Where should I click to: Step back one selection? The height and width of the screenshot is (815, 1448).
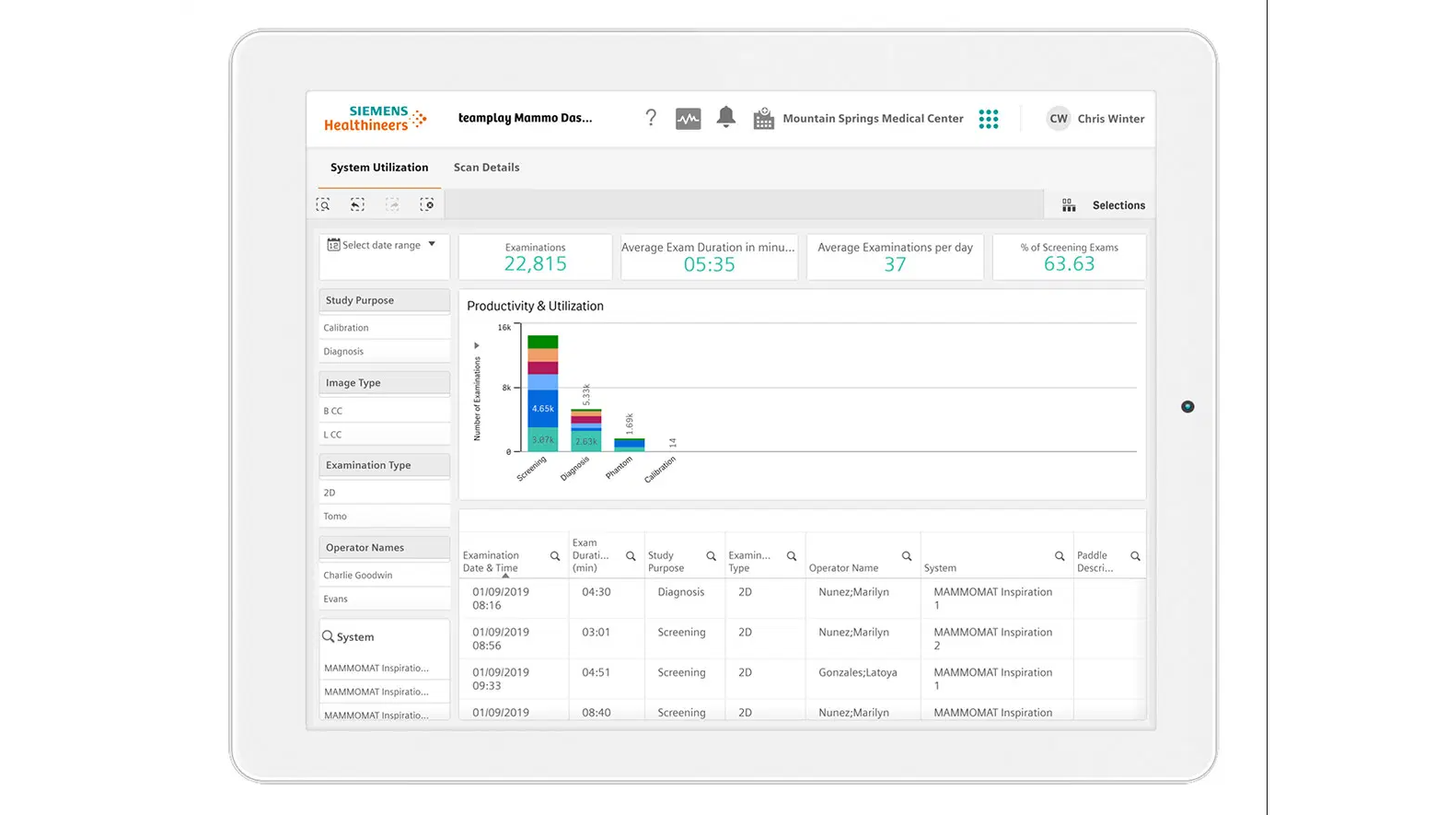pos(357,205)
